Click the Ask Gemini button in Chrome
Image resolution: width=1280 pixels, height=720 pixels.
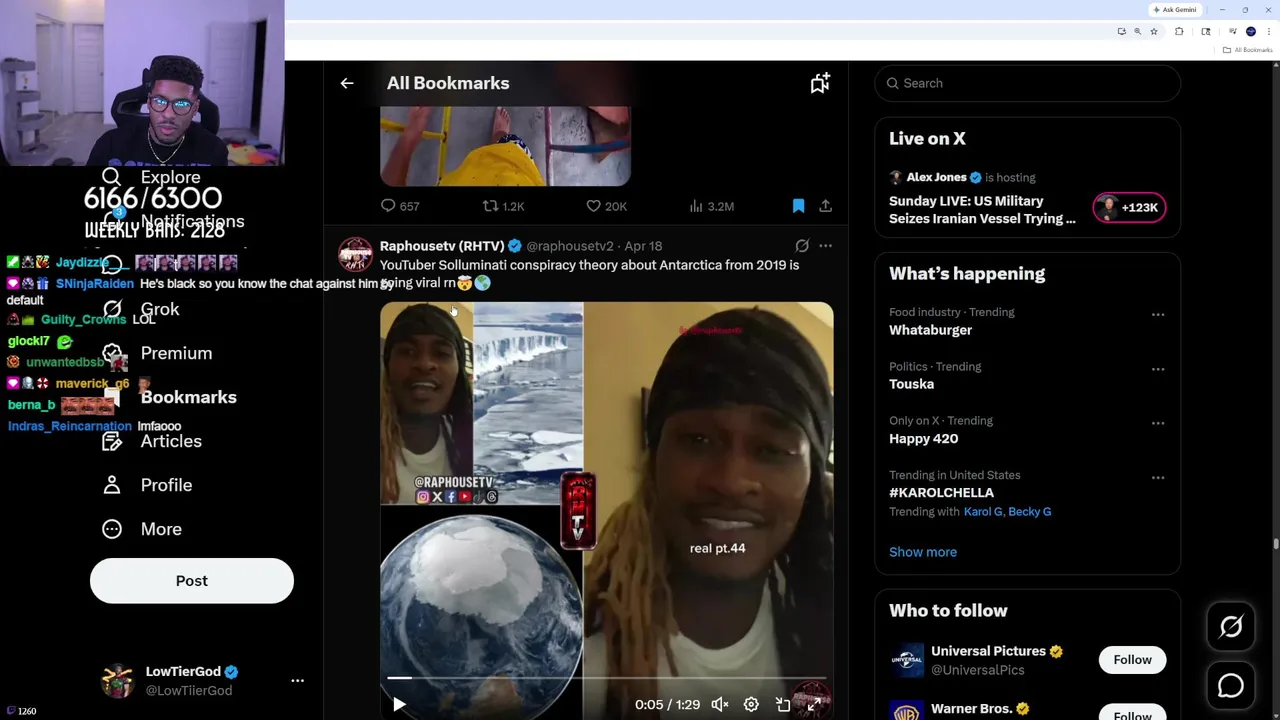1175,9
